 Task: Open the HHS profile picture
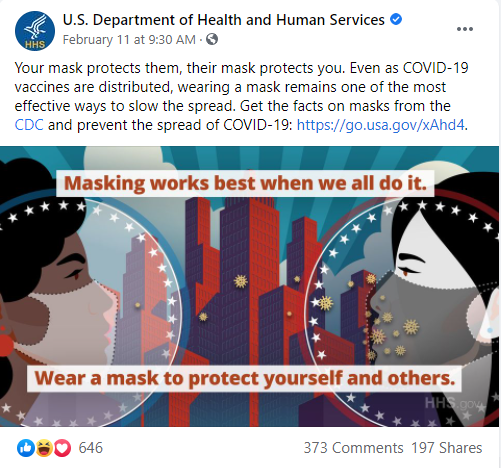pyautogui.click(x=35, y=31)
